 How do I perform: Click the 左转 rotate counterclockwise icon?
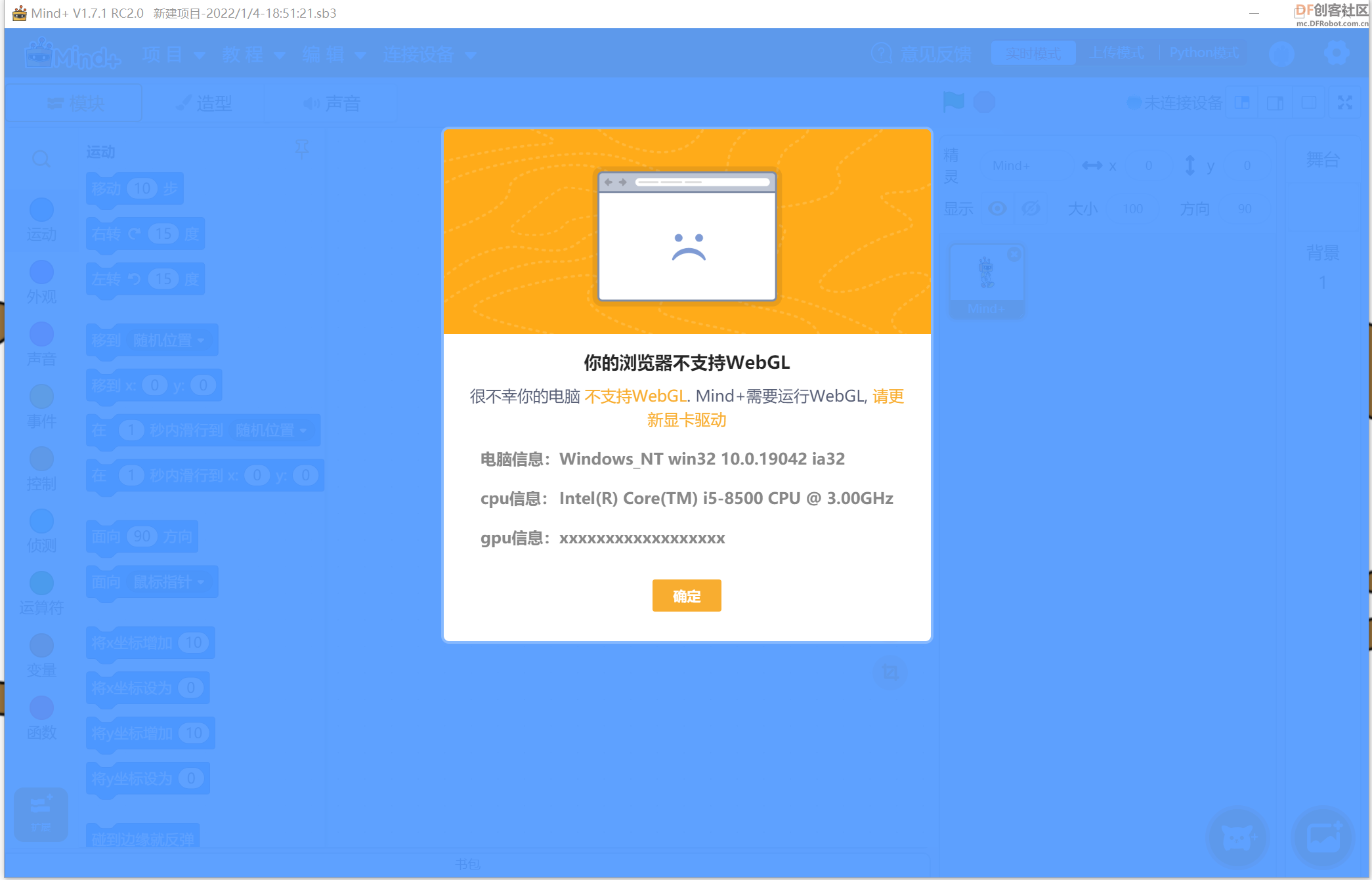click(x=135, y=279)
